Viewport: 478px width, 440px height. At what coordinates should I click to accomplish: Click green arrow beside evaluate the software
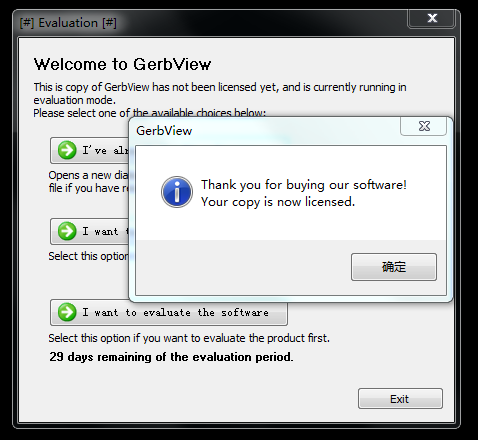67,312
